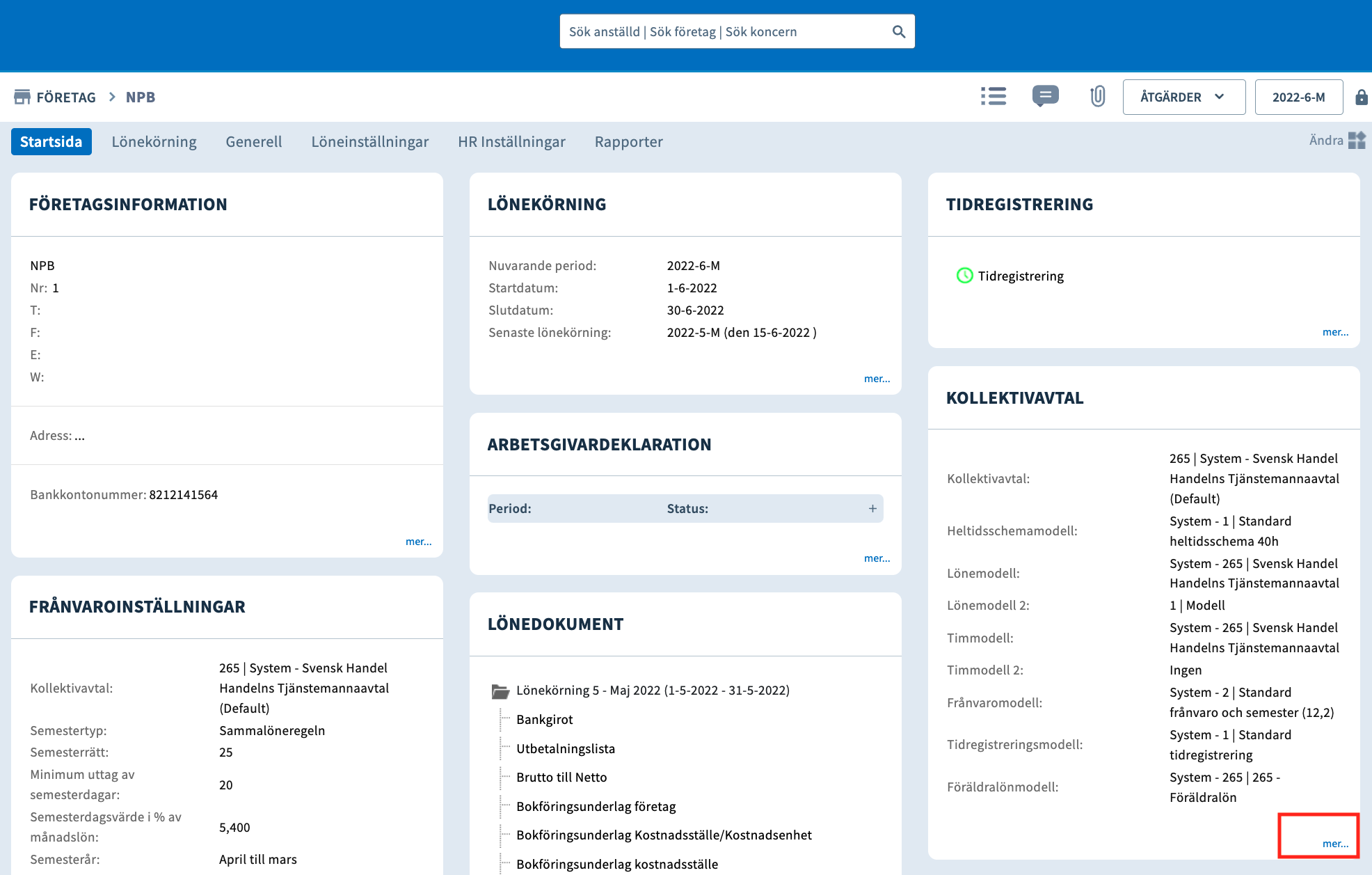Open Bokföringsunderlag kostnadsställe document

pyautogui.click(x=617, y=865)
